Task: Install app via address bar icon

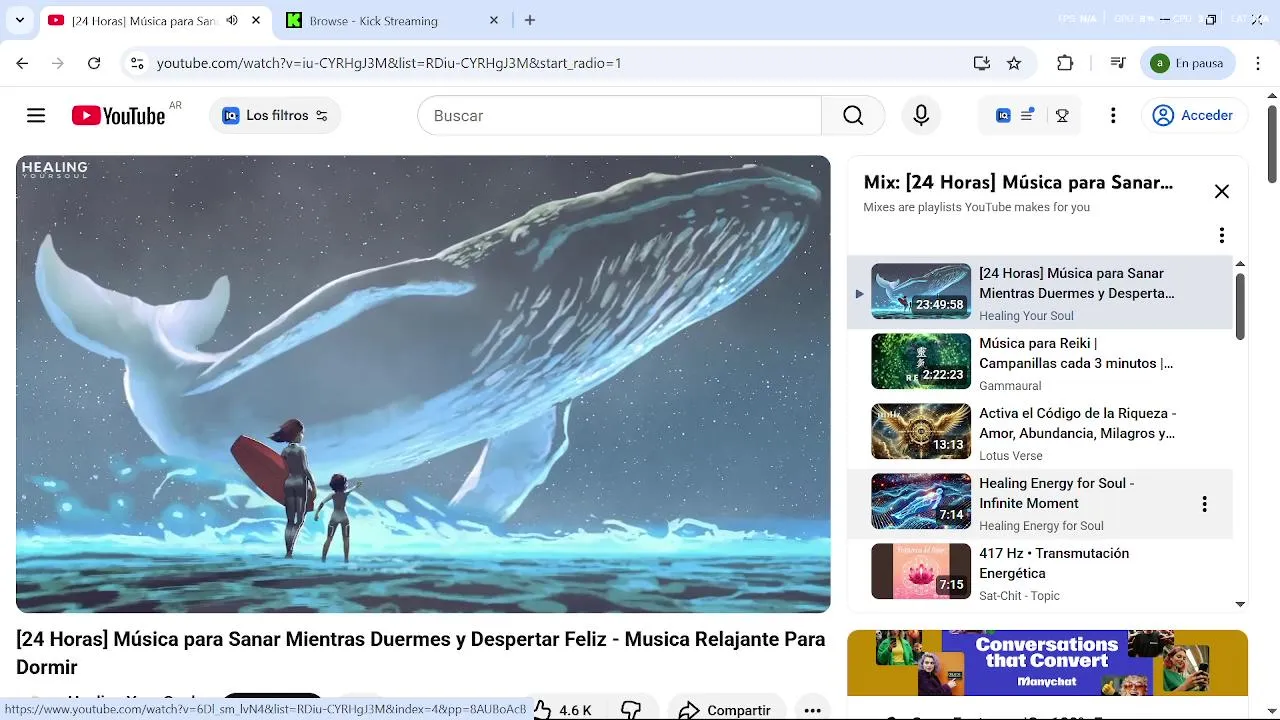Action: click(x=982, y=63)
